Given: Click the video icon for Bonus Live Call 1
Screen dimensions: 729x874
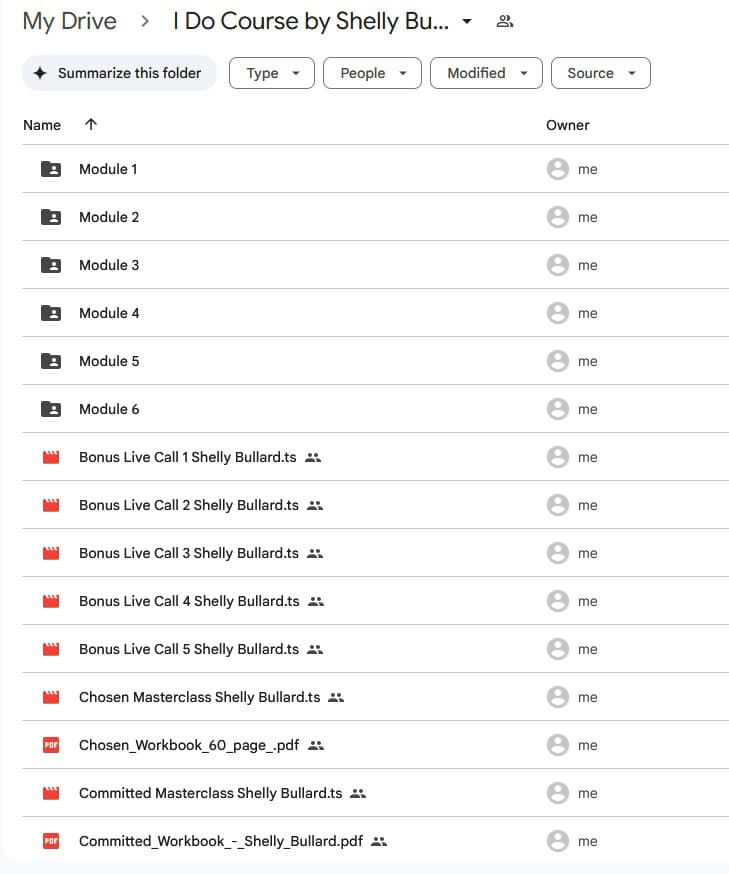Looking at the screenshot, I should pos(51,457).
